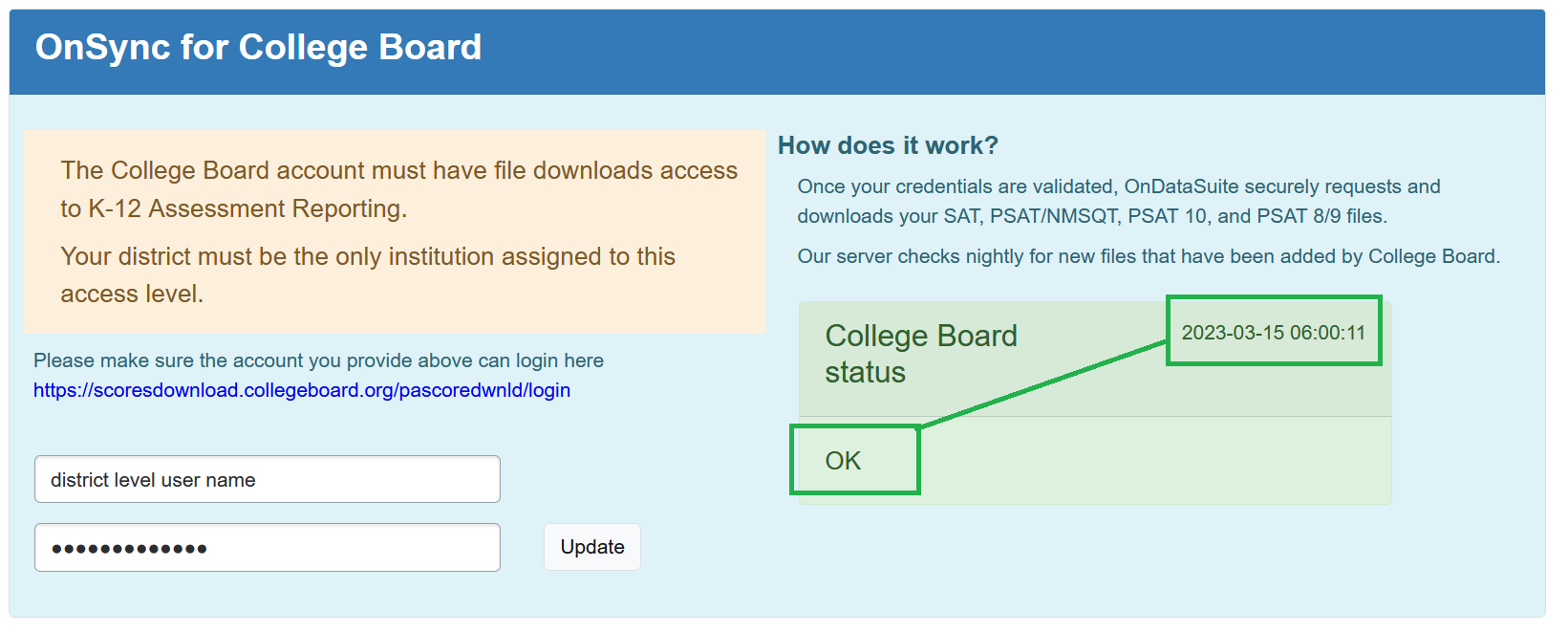Click the College Board status label
Image resolution: width=1568 pixels, height=633 pixels.
pos(920,354)
